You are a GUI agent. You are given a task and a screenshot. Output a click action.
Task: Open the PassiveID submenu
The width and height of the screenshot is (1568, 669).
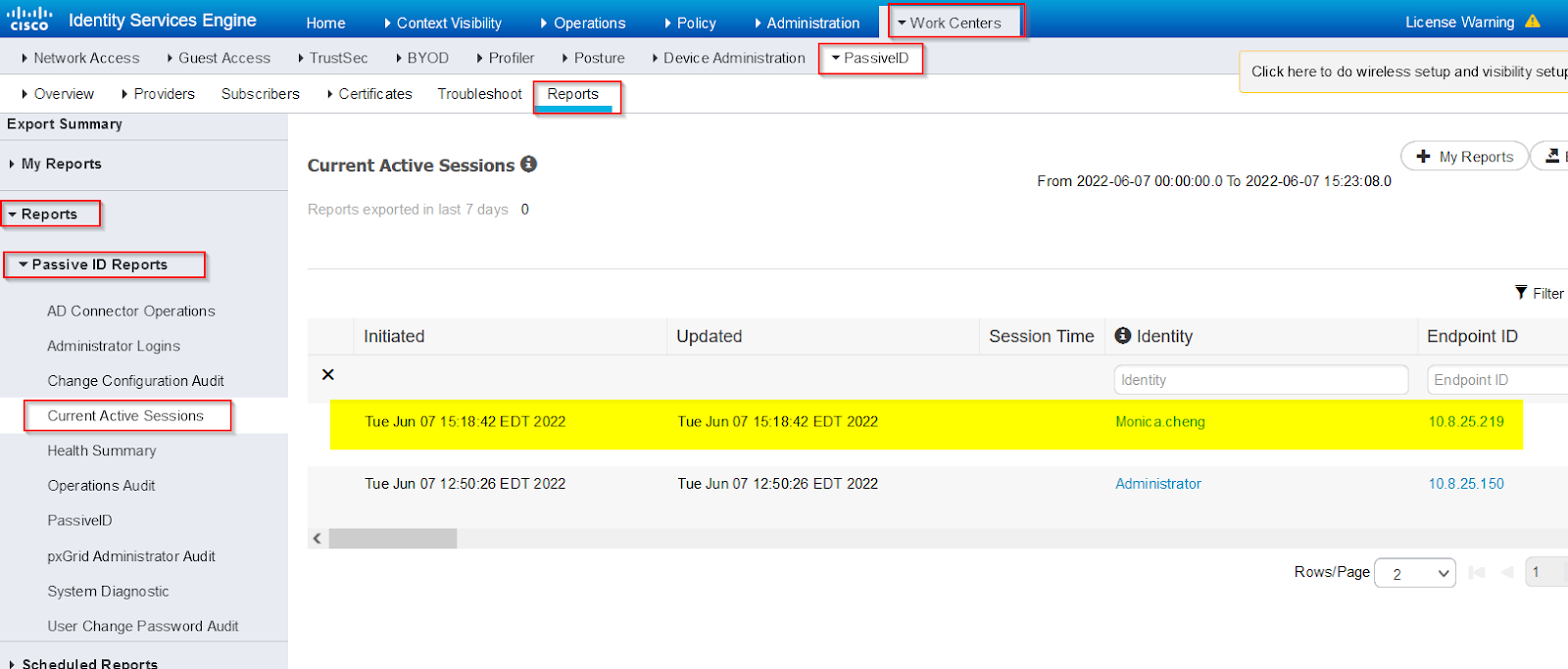(870, 58)
